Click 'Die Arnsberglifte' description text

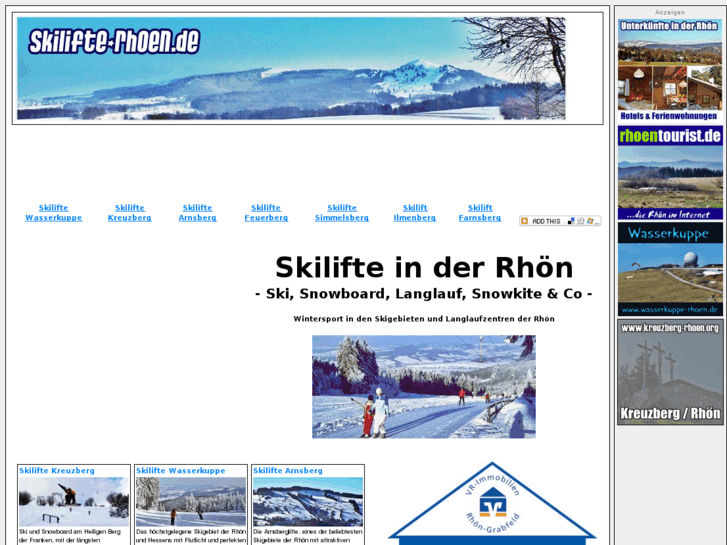click(x=308, y=536)
